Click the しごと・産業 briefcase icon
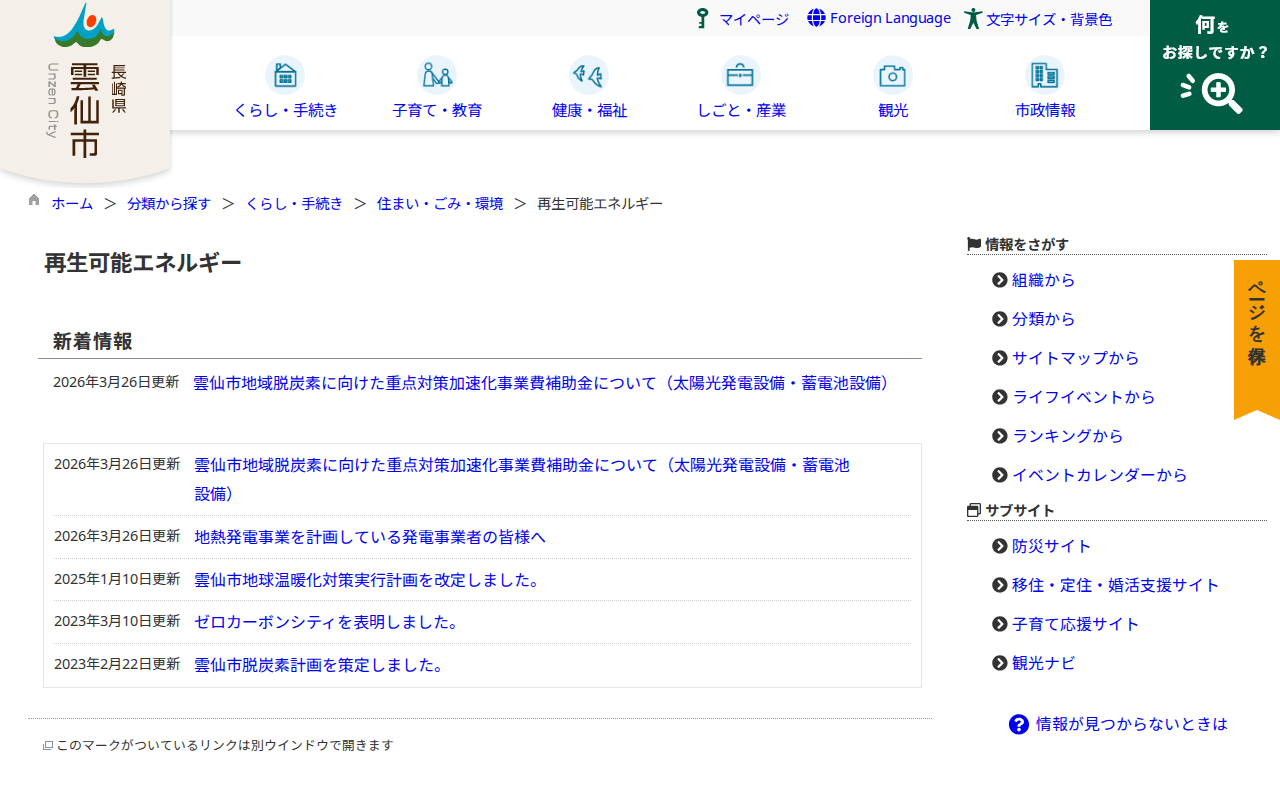The height and width of the screenshot is (800, 1280). click(x=741, y=76)
